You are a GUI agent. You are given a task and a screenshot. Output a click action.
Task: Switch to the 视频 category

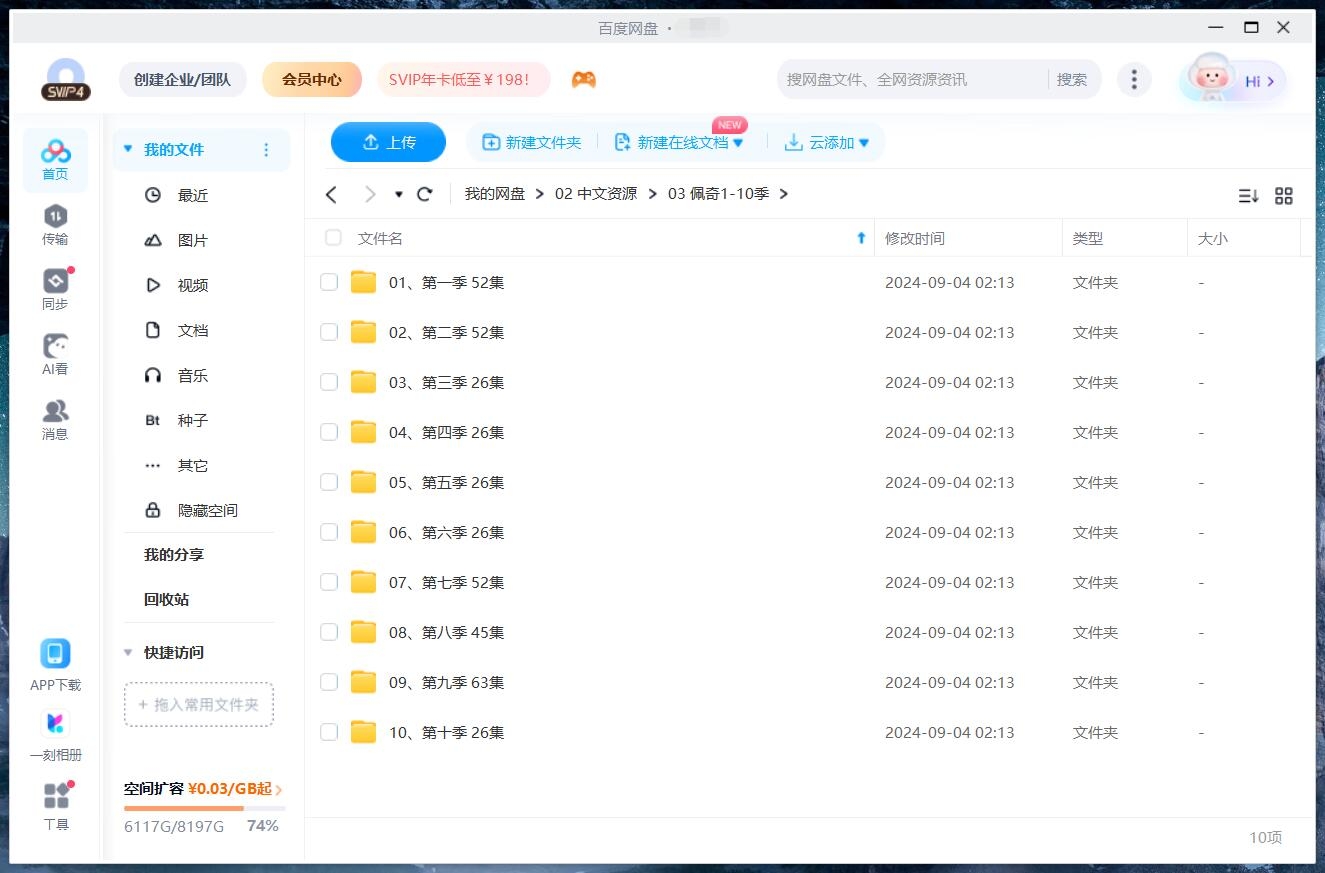click(192, 284)
